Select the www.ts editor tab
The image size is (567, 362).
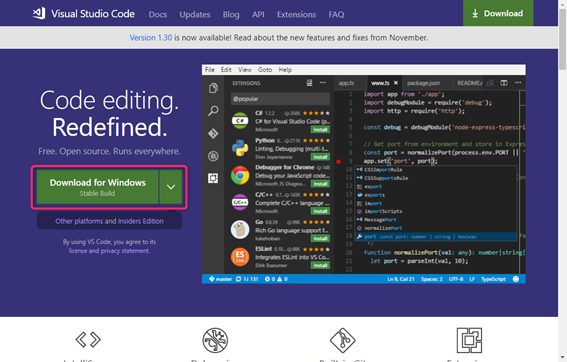pos(380,83)
